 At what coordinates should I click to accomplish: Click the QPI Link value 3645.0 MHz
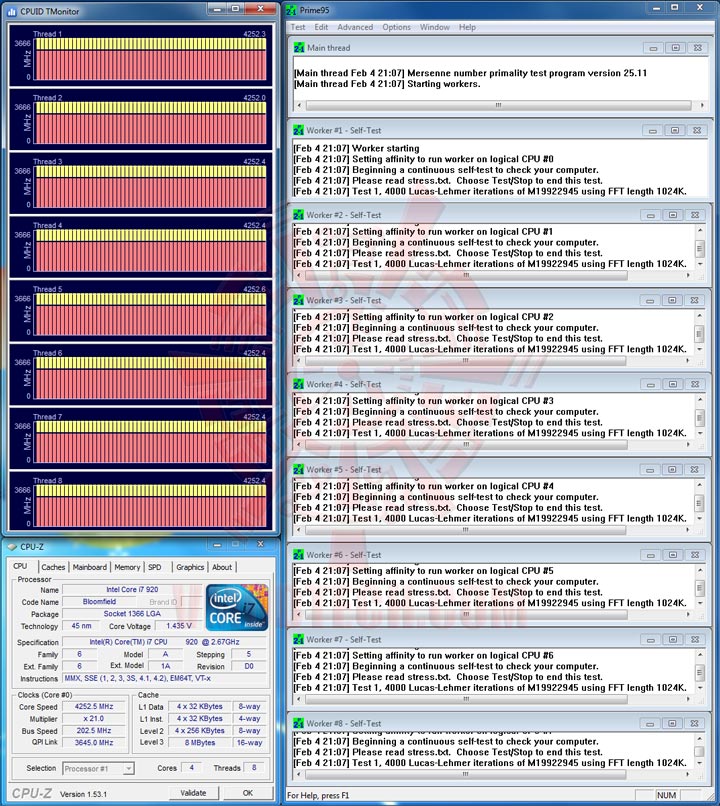(x=94, y=743)
